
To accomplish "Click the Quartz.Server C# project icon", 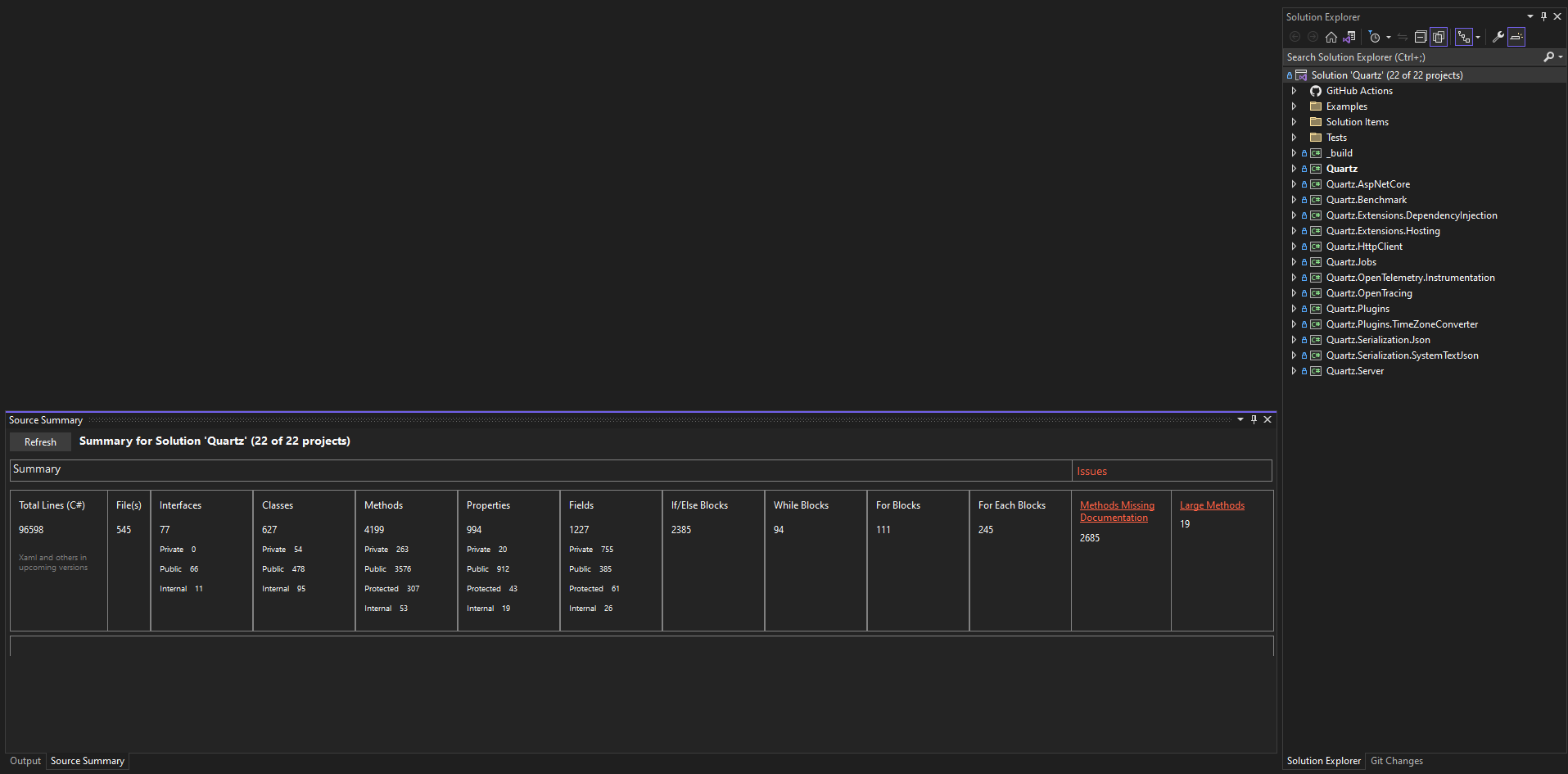I will (x=1316, y=371).
